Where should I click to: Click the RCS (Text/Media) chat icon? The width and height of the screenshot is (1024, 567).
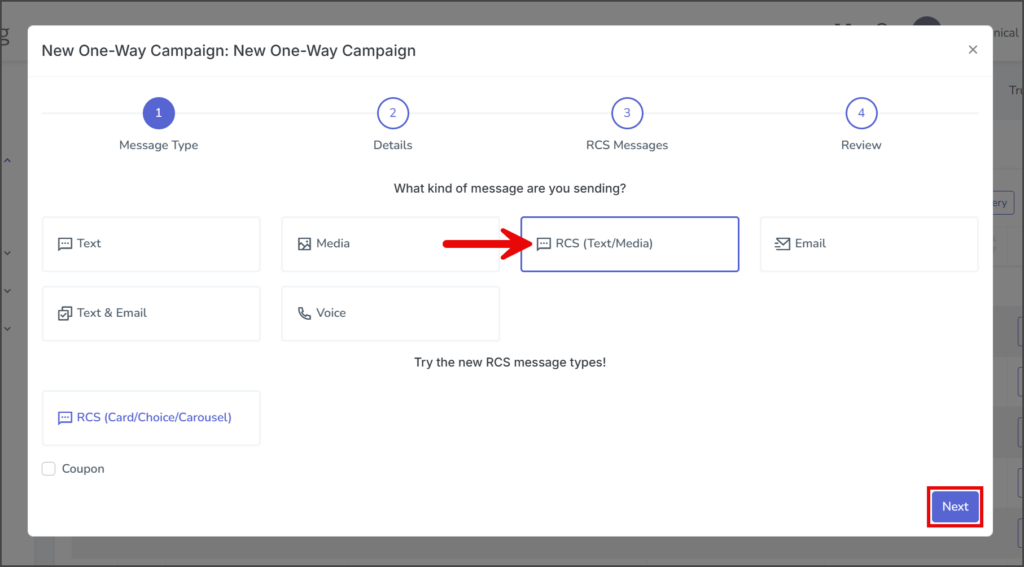[x=543, y=244]
